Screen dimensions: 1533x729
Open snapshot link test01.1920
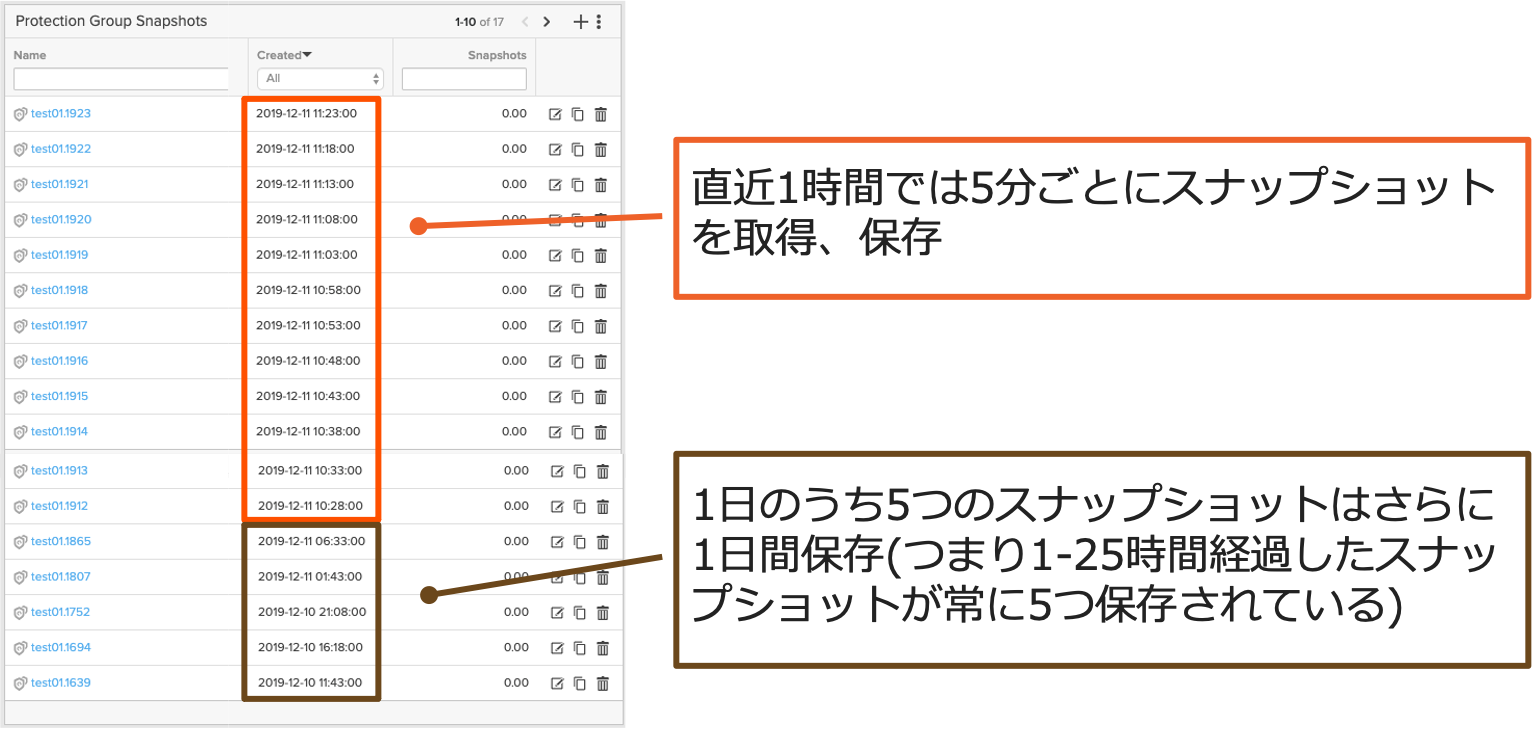coord(61,220)
